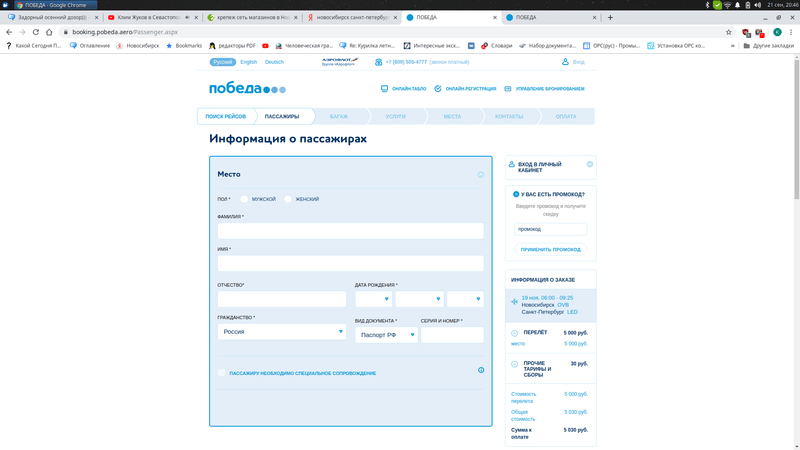
Task: Click the промокод input field
Action: 551,229
